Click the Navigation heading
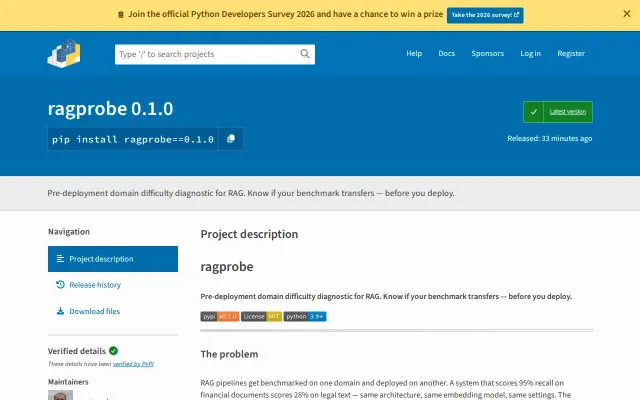The image size is (640, 400). (69, 231)
